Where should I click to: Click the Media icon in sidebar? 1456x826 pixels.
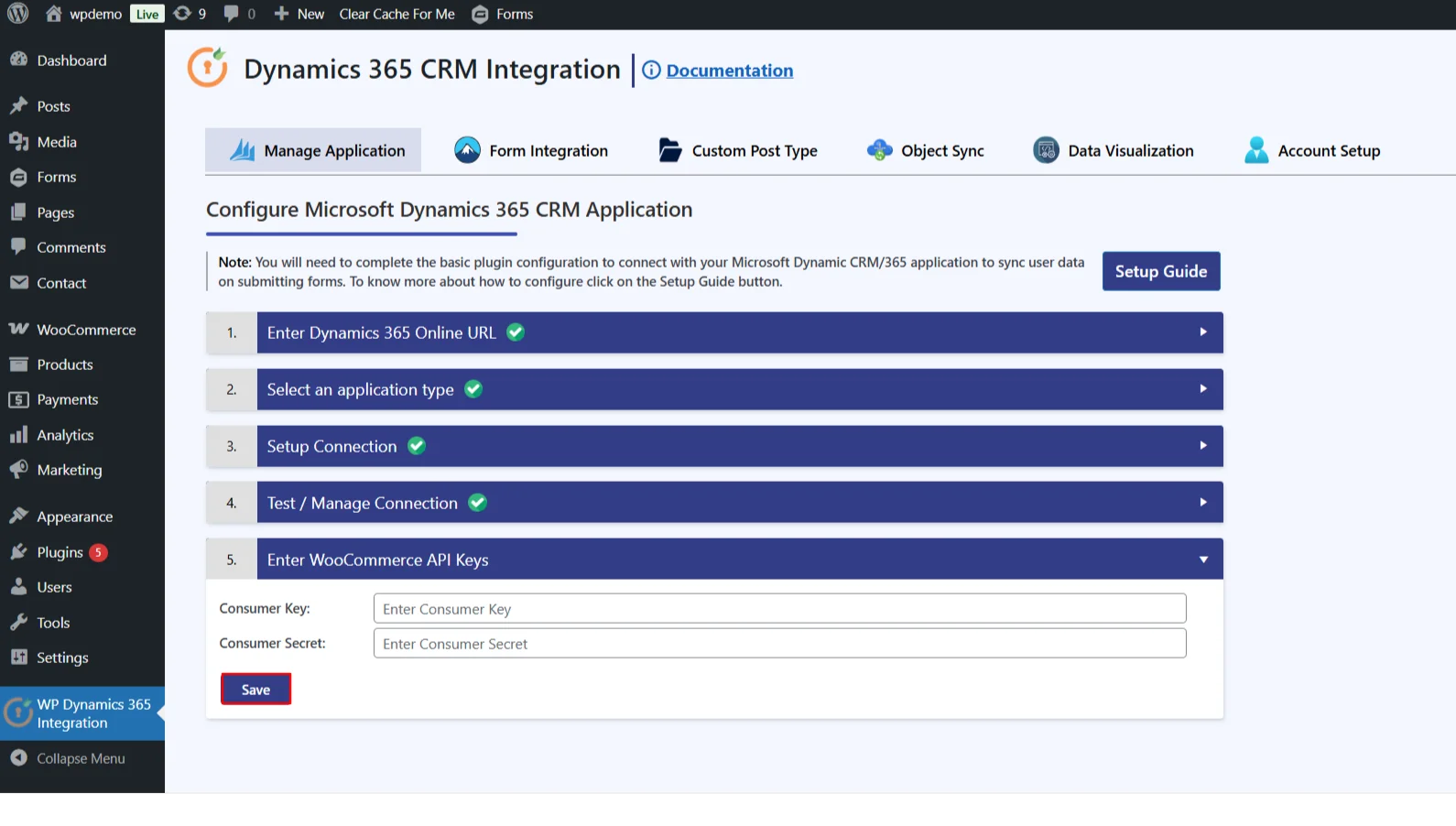18,141
